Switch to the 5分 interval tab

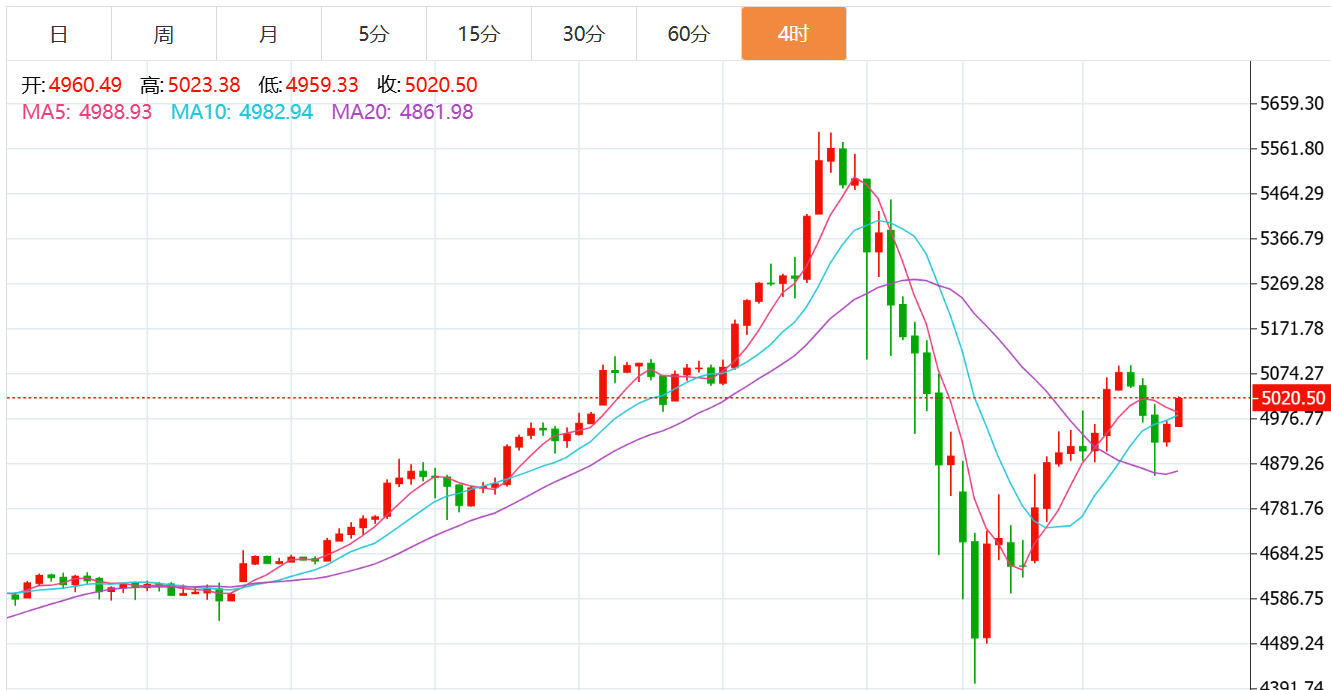[x=373, y=34]
